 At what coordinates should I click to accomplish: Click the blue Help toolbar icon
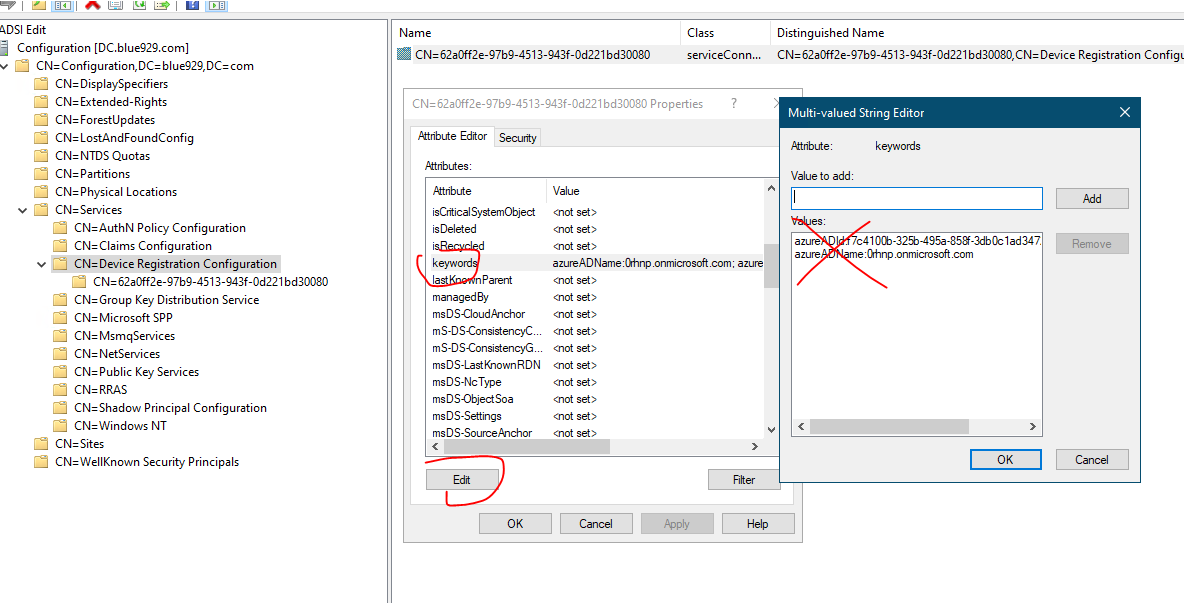[x=192, y=5]
